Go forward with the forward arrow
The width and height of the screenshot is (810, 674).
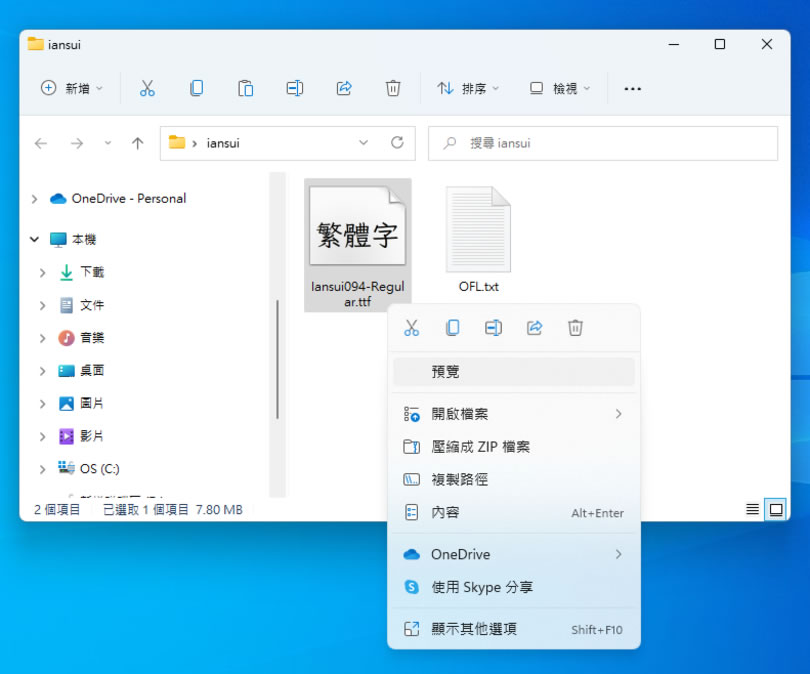(76, 143)
